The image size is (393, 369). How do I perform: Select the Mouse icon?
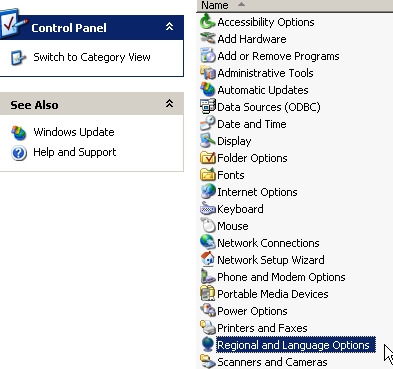coord(208,226)
